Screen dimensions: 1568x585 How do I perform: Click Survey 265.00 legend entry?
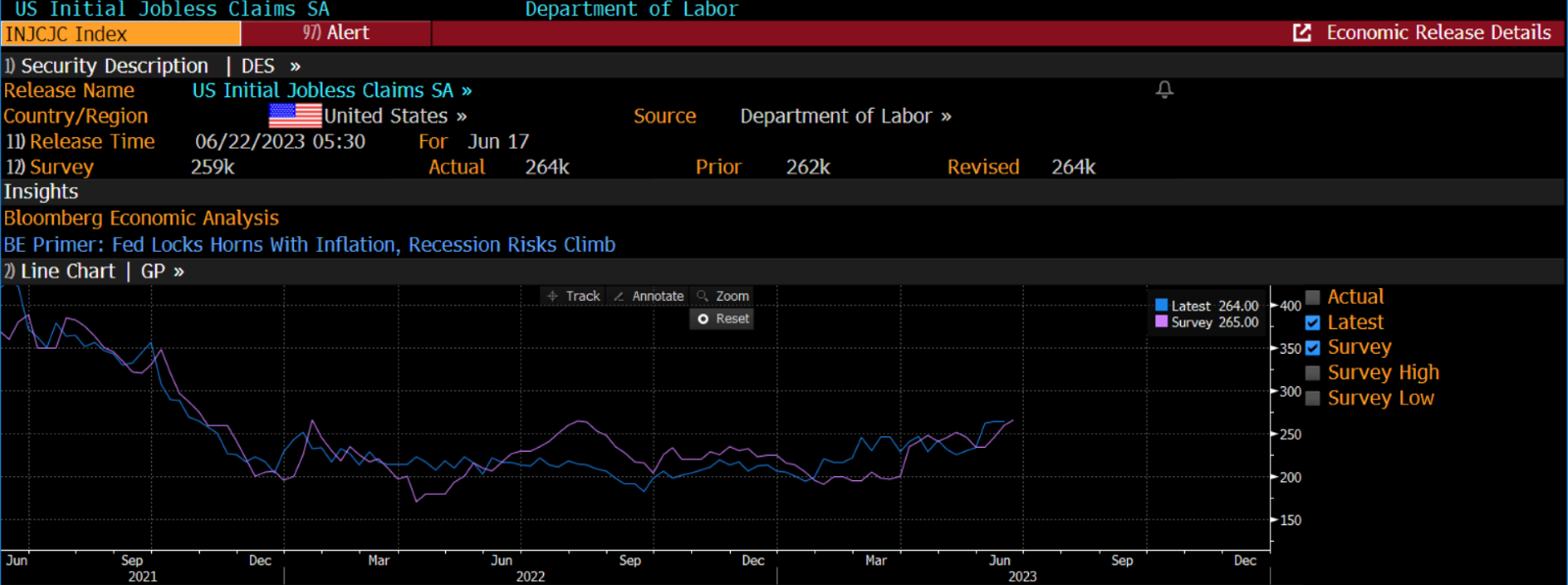click(1207, 321)
